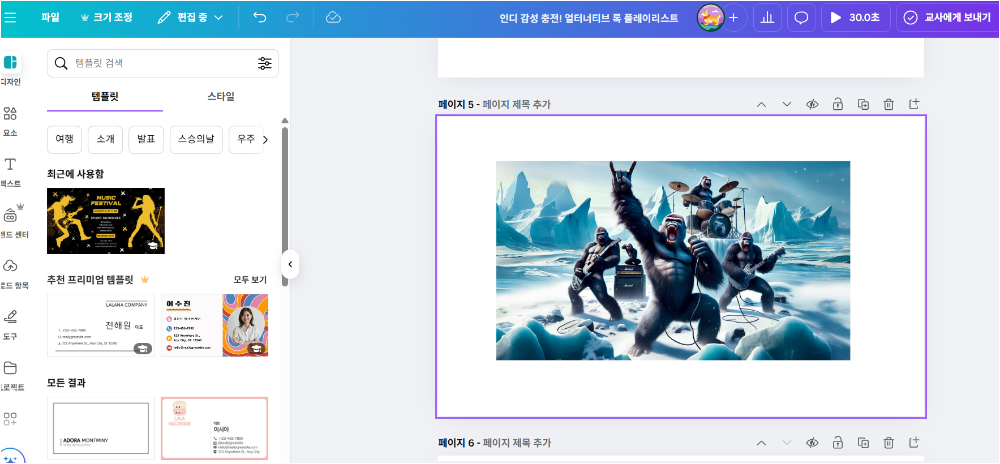The image size is (1000, 464).
Task: Open the 요소 elements panel
Action: 10,121
